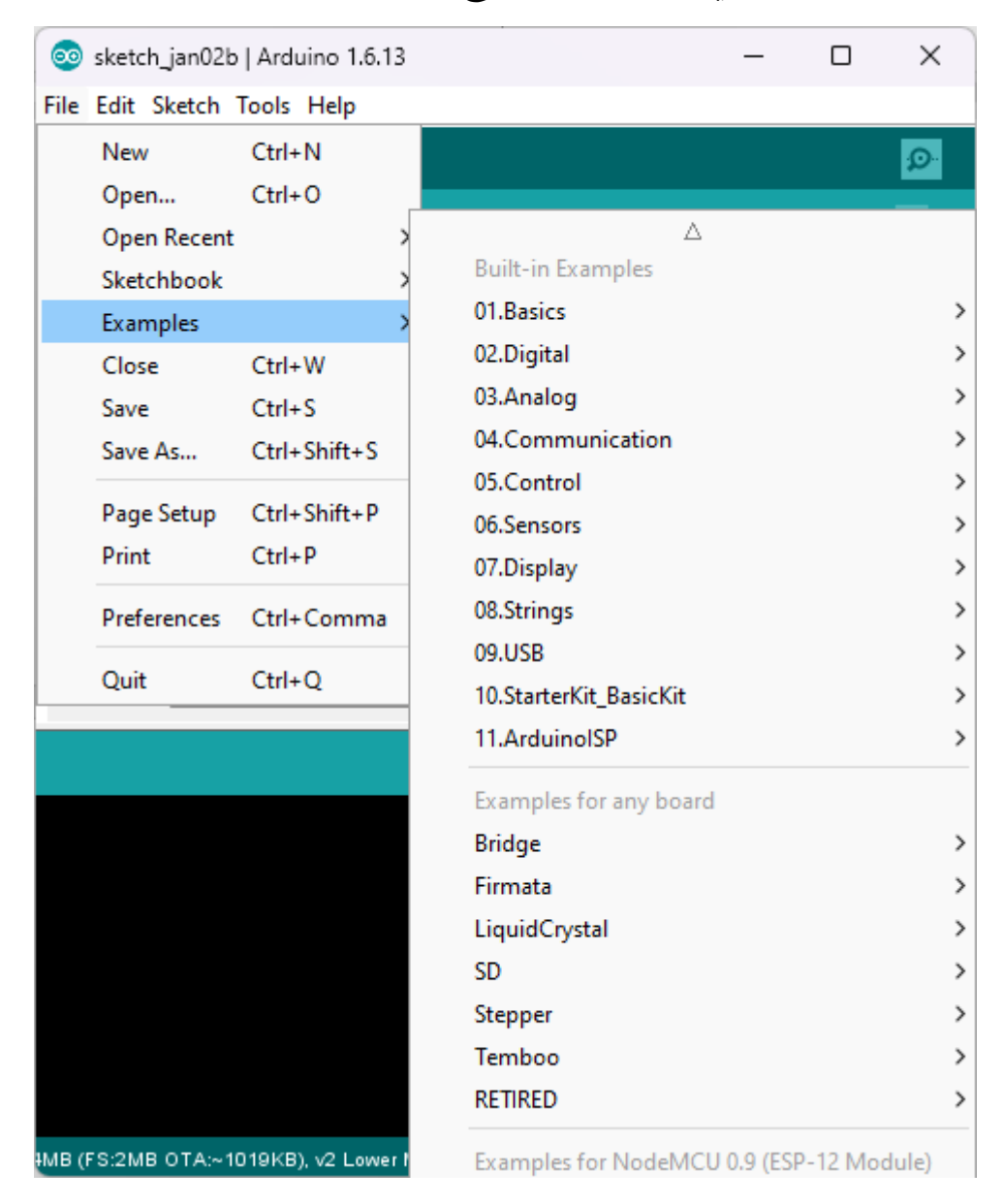Viewport: 1003px width, 1204px height.
Task: Click Quit in the File menu
Action: 124,680
